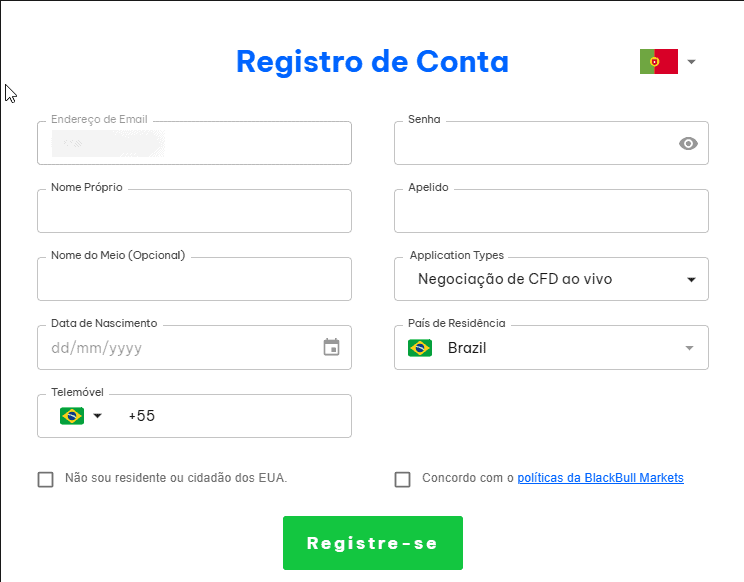744x582 pixels.
Task: Toggle password visibility eye icon
Action: [688, 143]
